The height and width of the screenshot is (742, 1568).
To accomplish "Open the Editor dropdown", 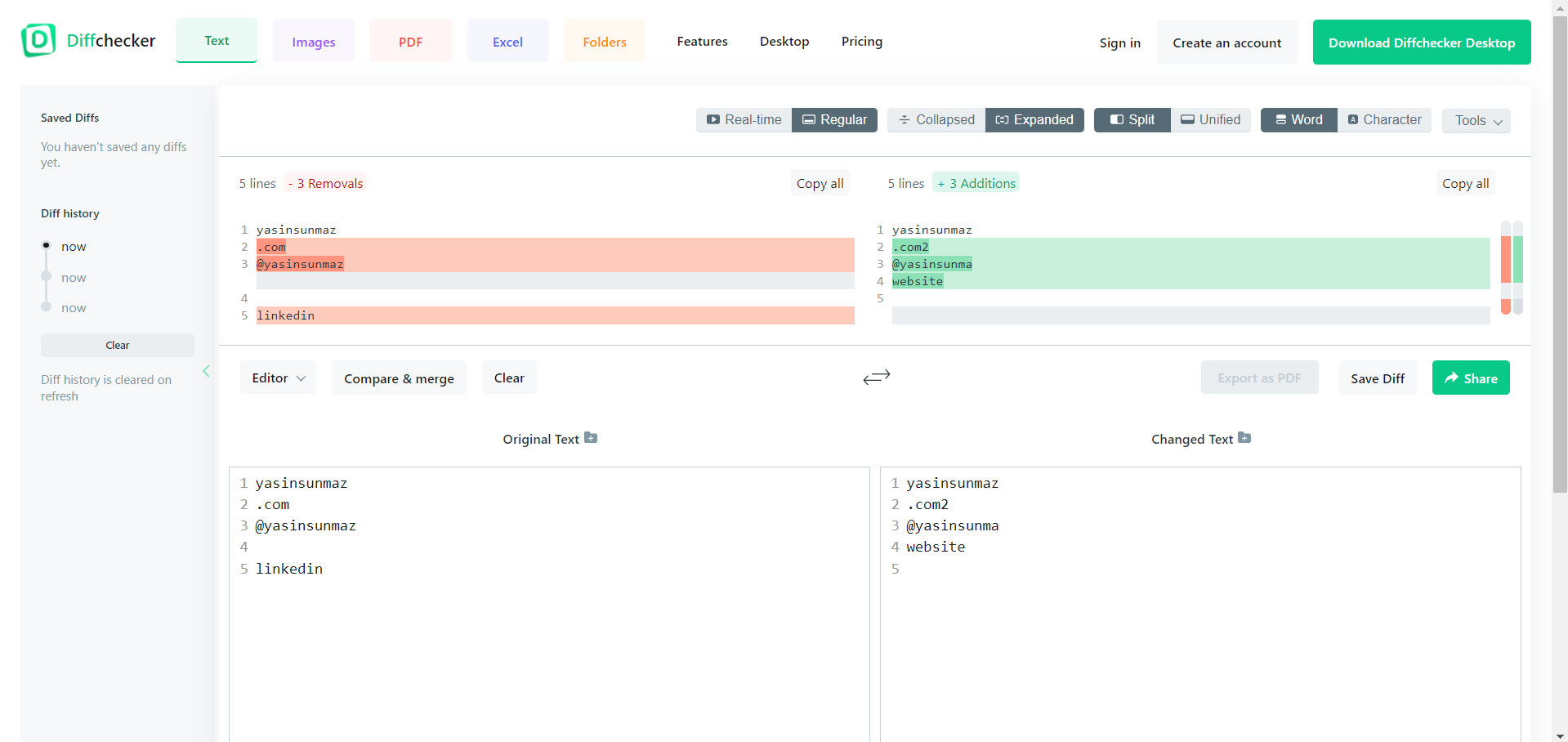I will [x=278, y=378].
